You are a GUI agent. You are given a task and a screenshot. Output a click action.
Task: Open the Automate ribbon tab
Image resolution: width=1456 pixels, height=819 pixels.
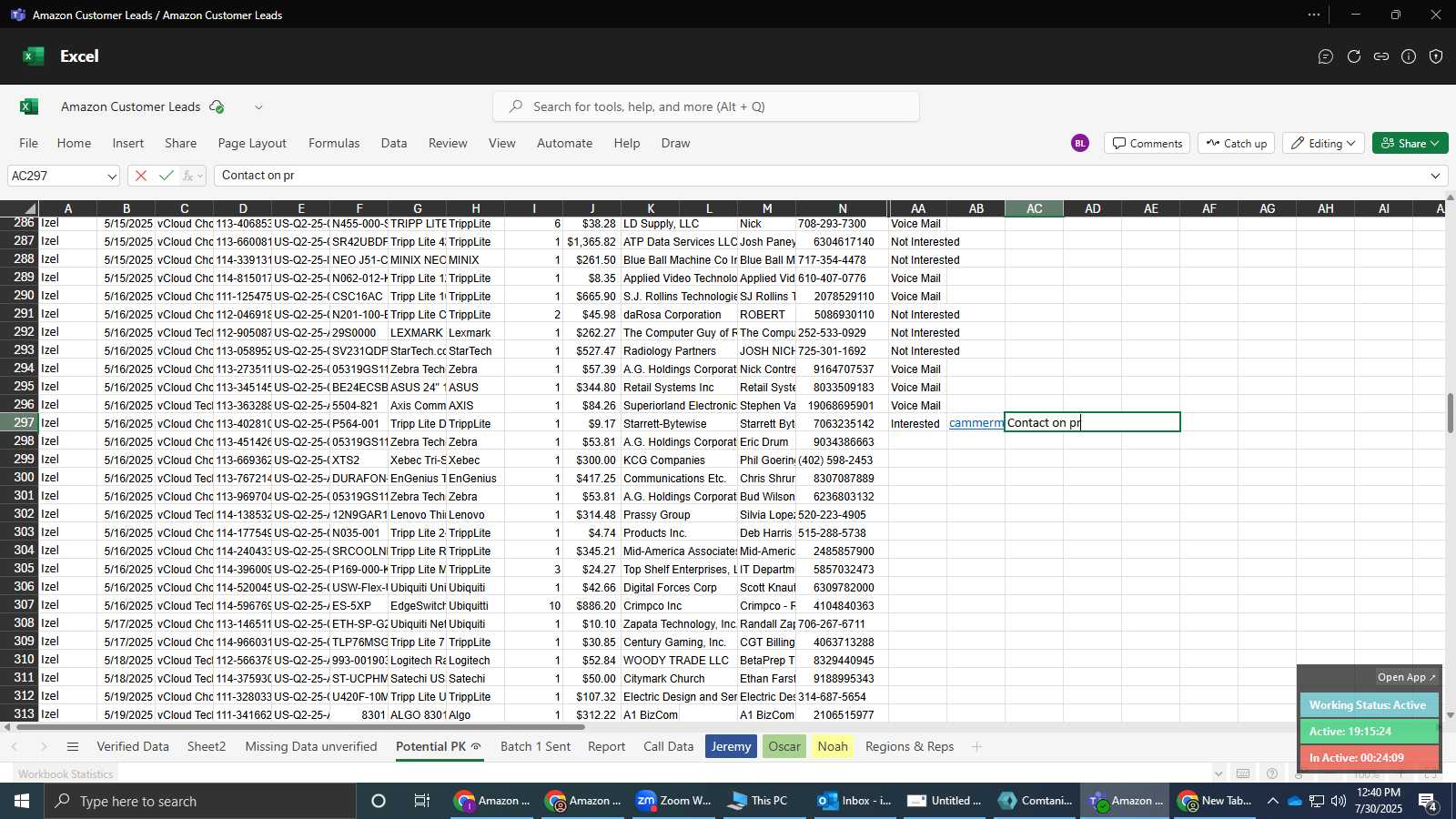[564, 143]
